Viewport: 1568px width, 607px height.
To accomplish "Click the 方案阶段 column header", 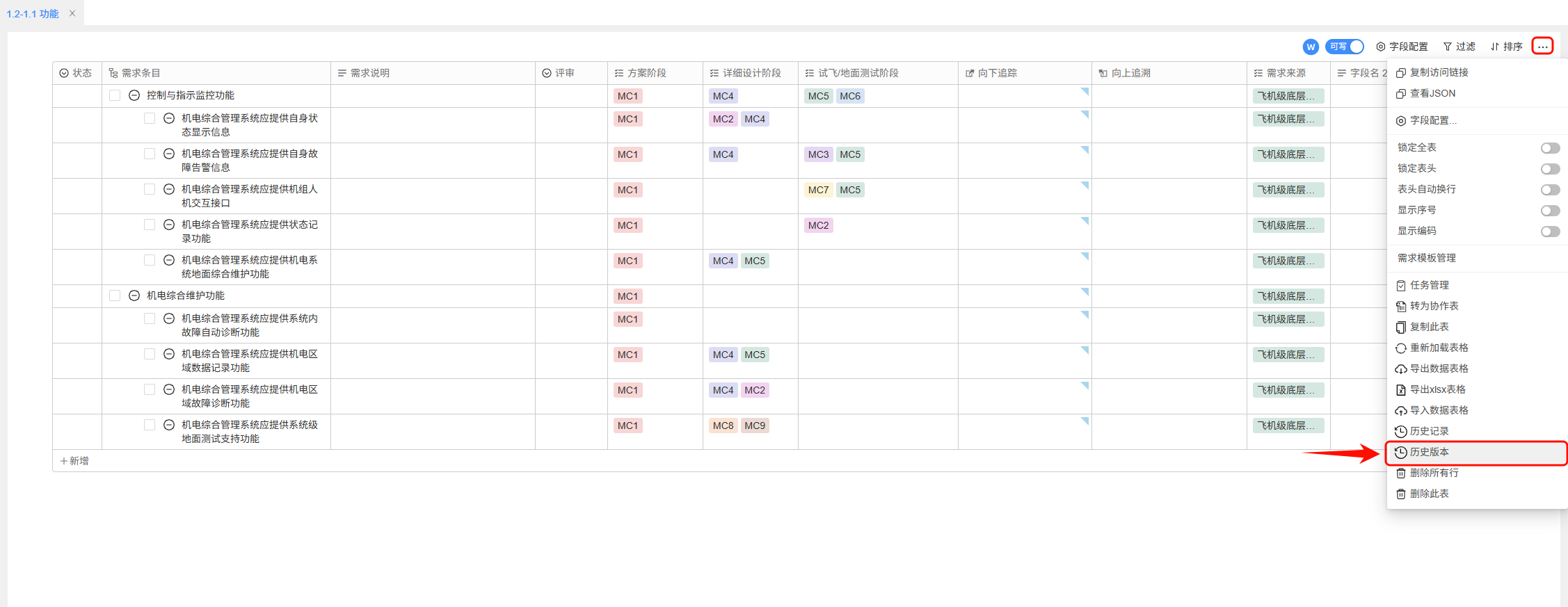I will pos(655,73).
